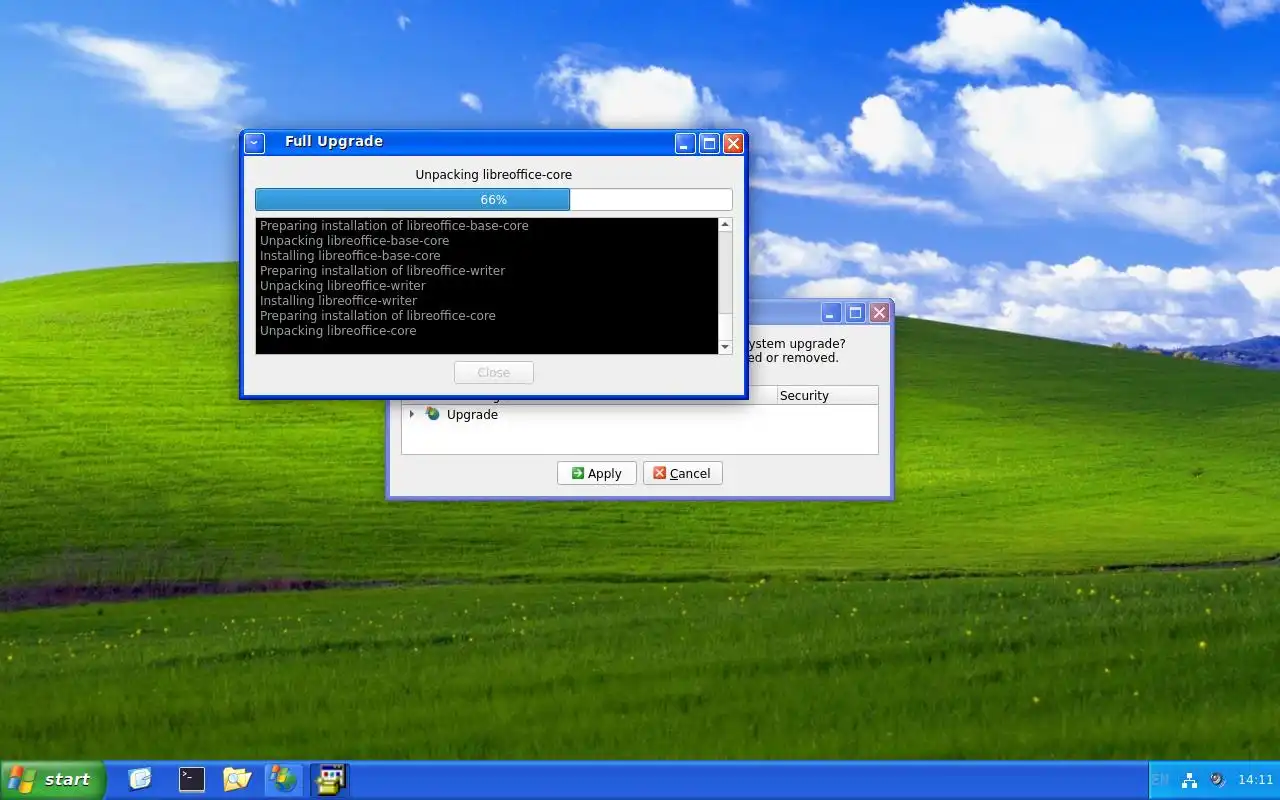Open the Full Upgrade window menu icon
This screenshot has width=1280, height=800.
[x=254, y=143]
